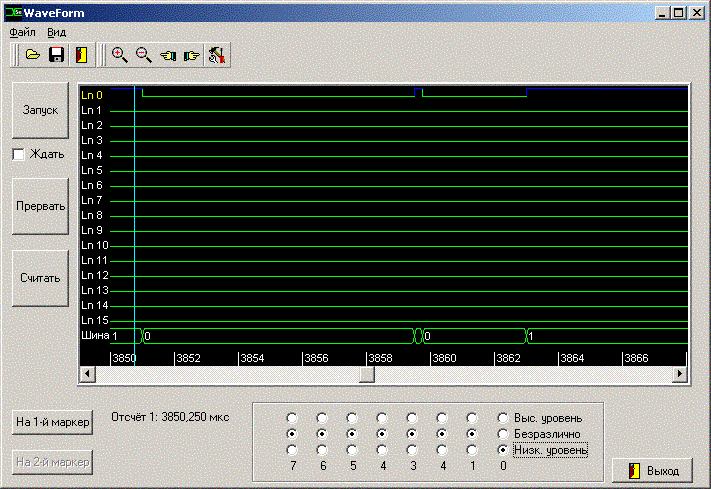Open the Вид menu
The height and width of the screenshot is (489, 711).
click(x=56, y=32)
